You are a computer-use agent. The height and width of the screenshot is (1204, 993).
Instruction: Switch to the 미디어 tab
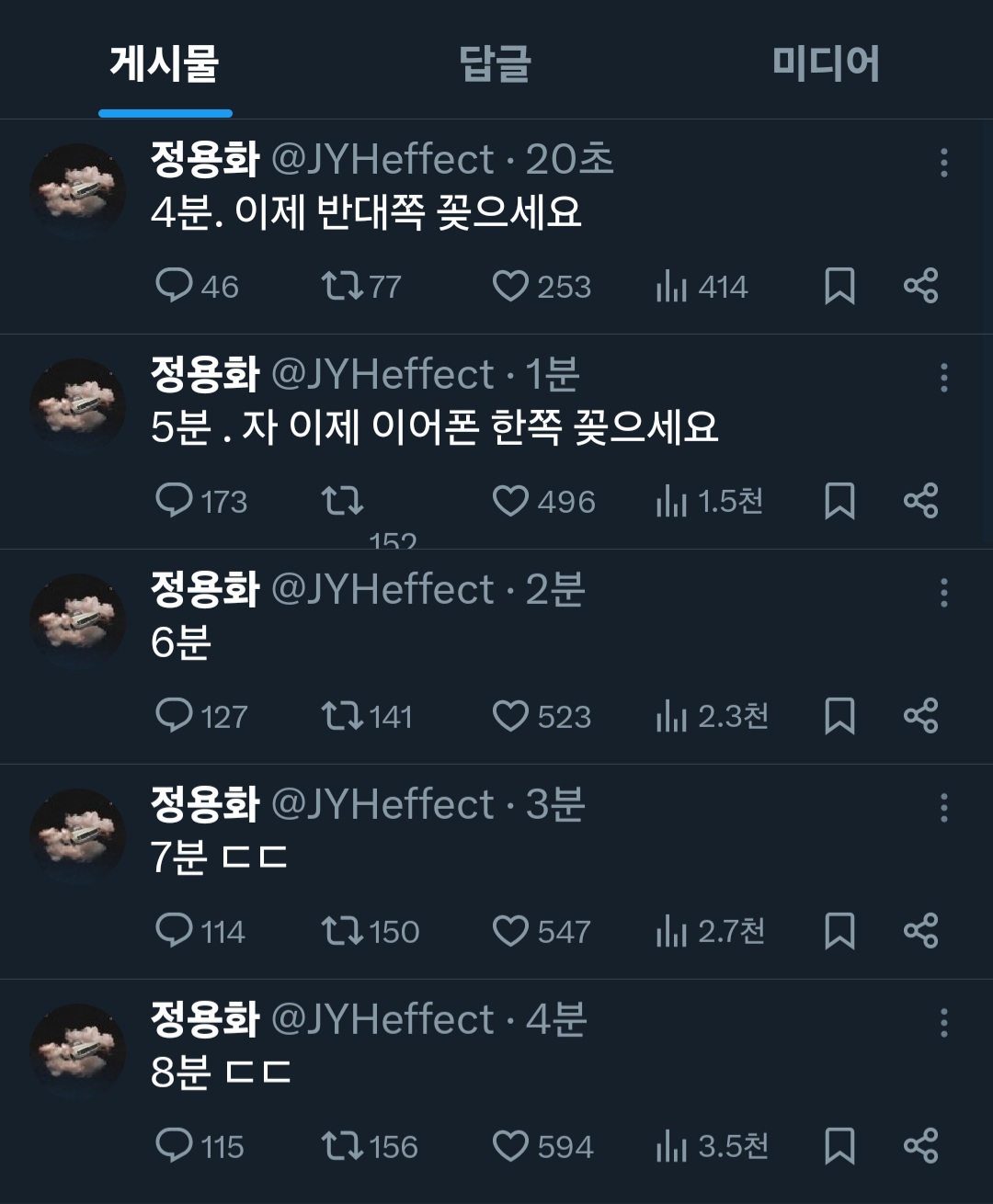pyautogui.click(x=825, y=63)
